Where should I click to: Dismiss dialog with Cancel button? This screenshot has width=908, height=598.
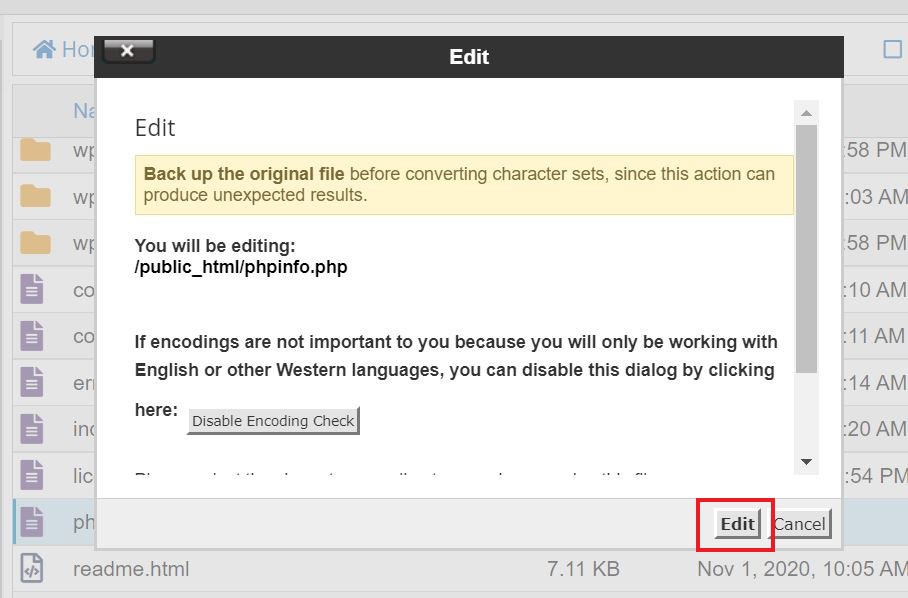coord(800,524)
